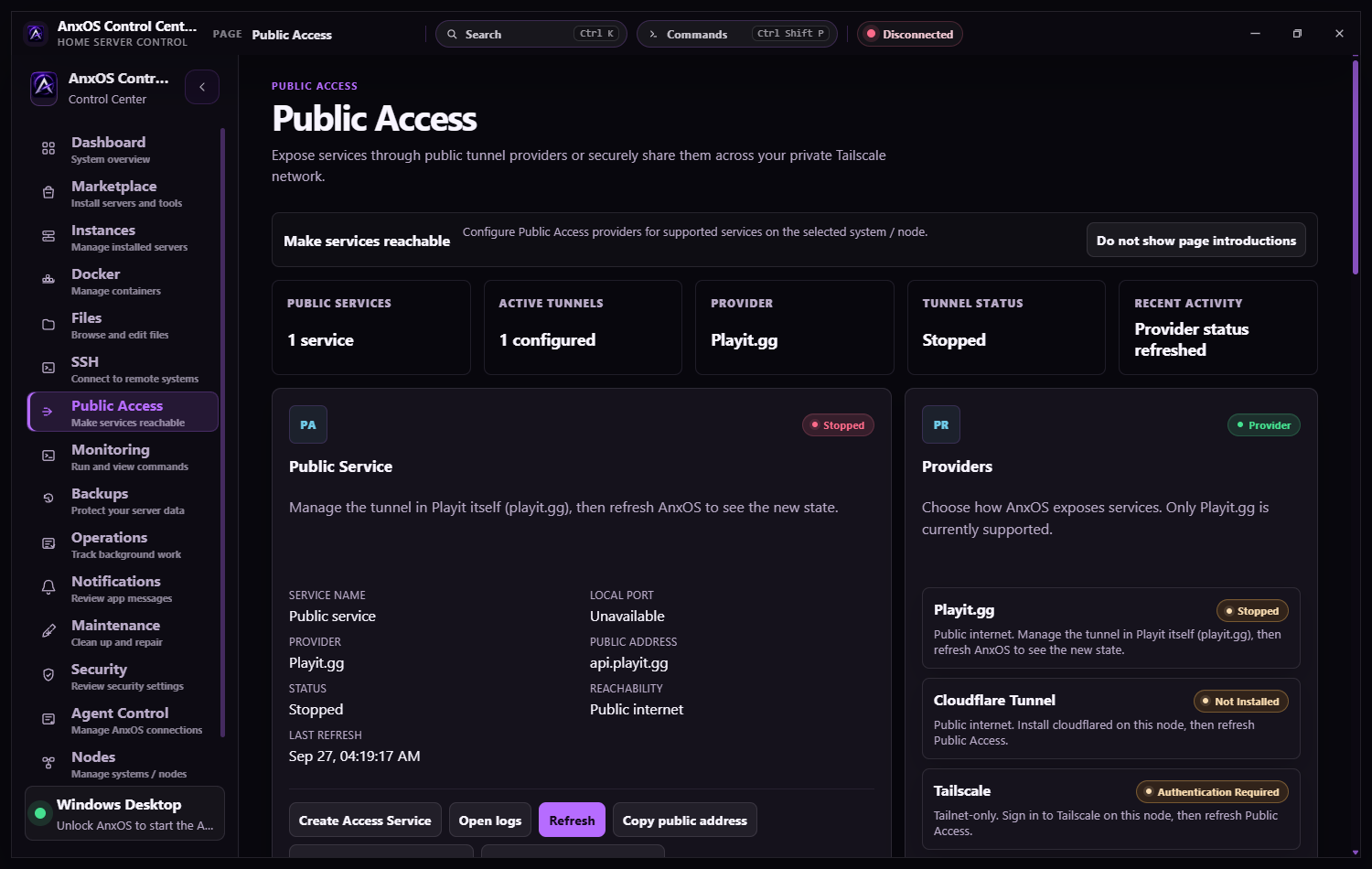
Task: Click the Maintenance tool icon
Action: click(48, 631)
